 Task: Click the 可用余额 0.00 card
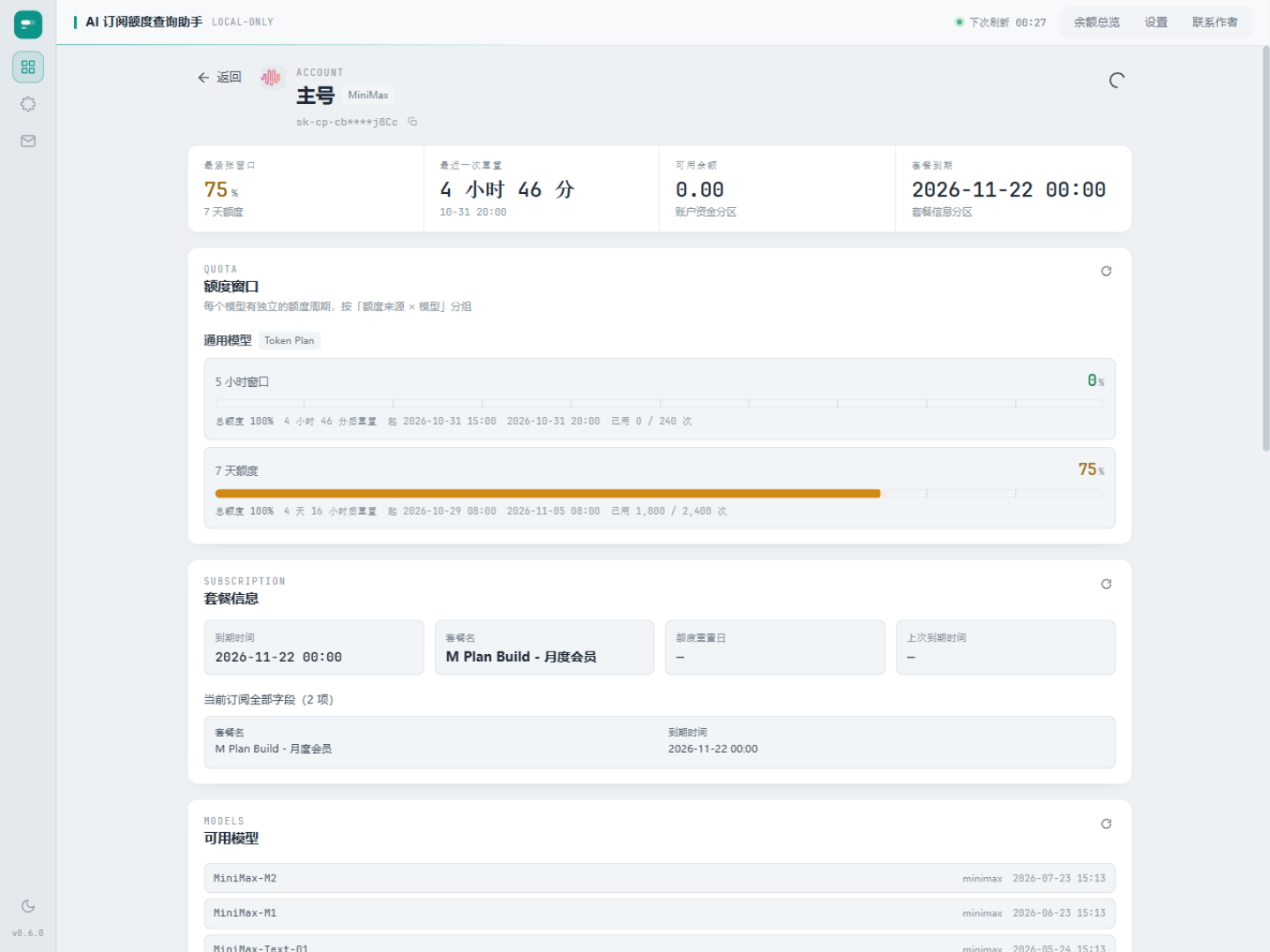coord(777,189)
